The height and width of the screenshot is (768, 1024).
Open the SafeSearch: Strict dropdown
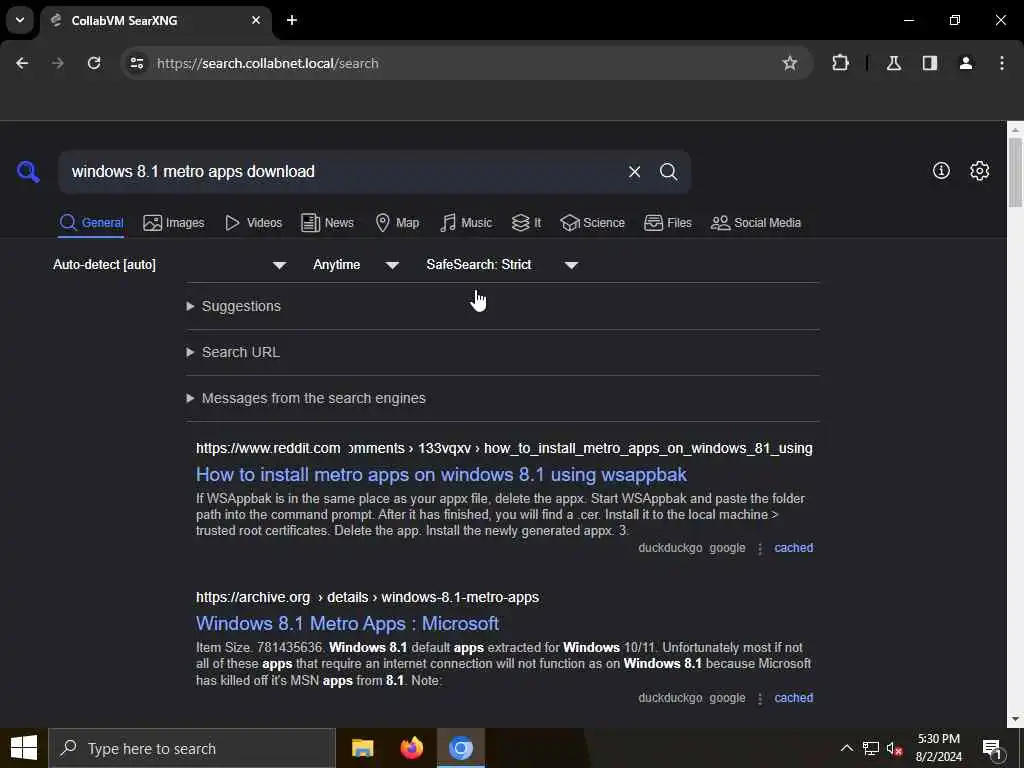[502, 264]
